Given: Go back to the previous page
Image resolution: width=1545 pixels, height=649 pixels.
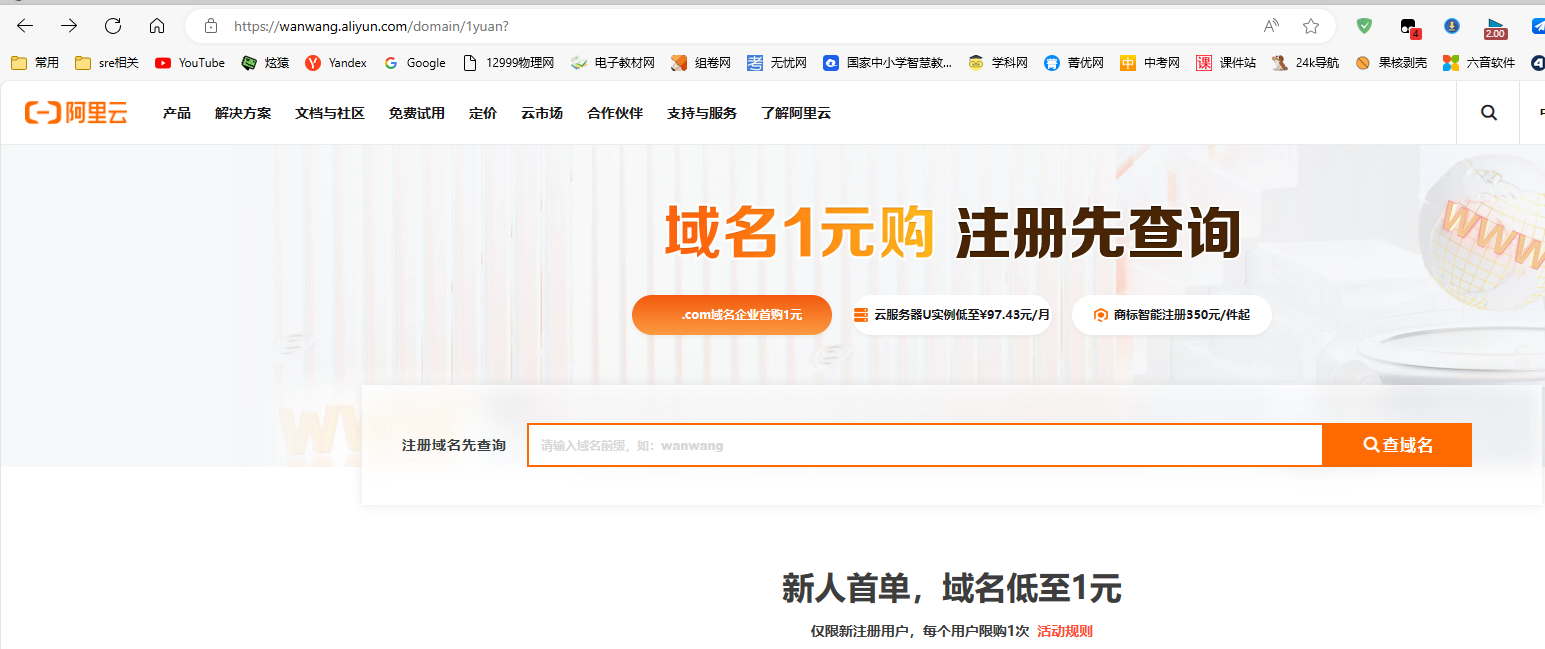Looking at the screenshot, I should point(25,26).
